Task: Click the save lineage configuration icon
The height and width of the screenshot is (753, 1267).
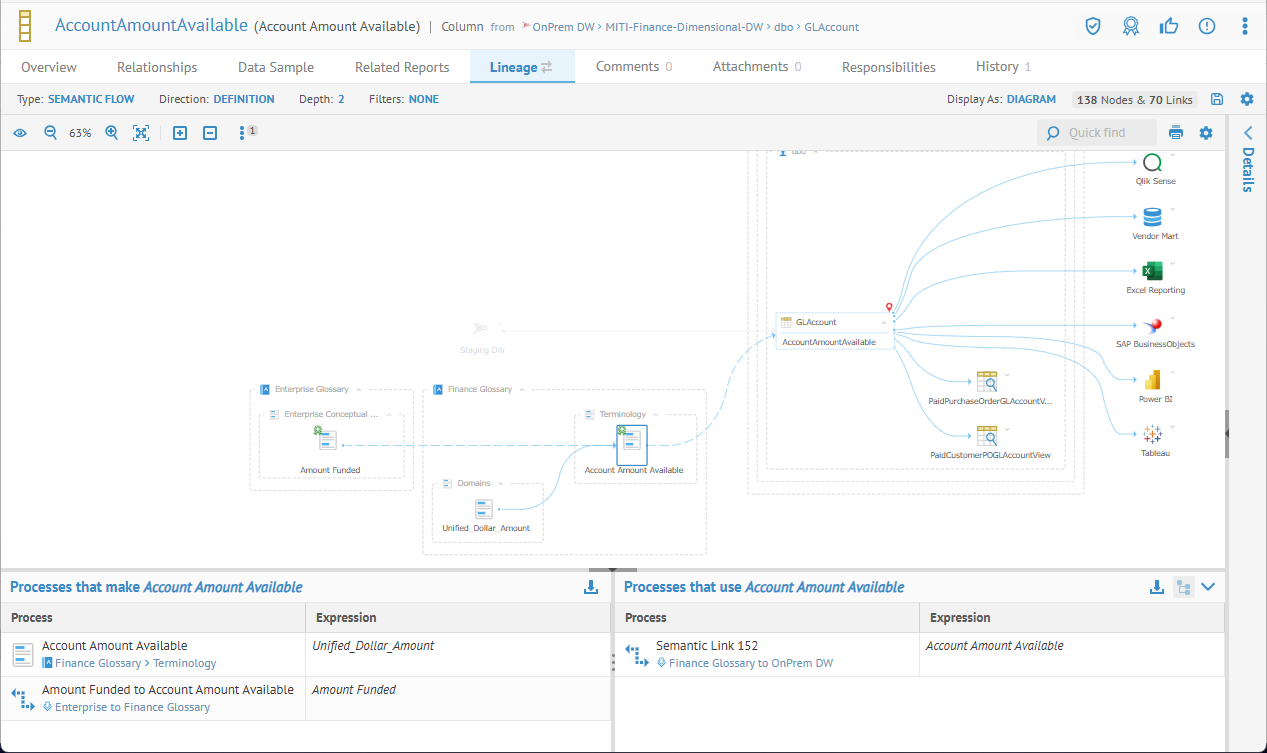Action: [x=1217, y=99]
